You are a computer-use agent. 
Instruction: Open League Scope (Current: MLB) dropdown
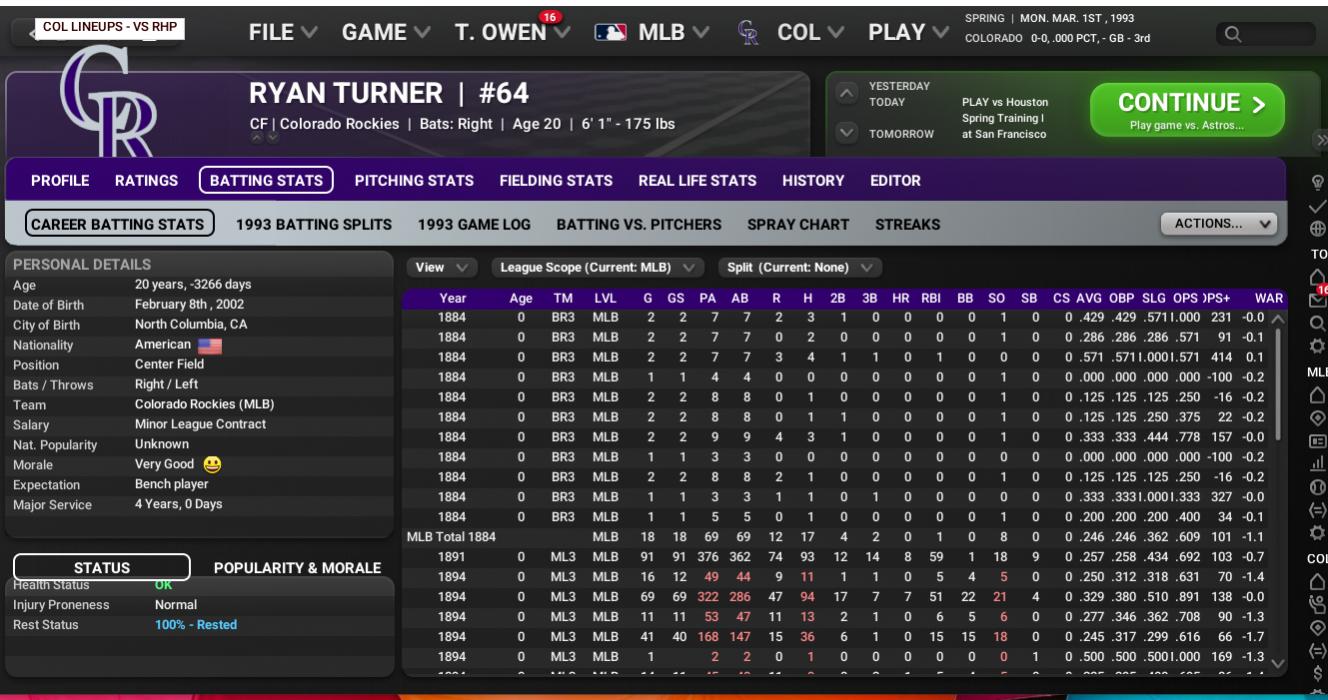coord(598,268)
